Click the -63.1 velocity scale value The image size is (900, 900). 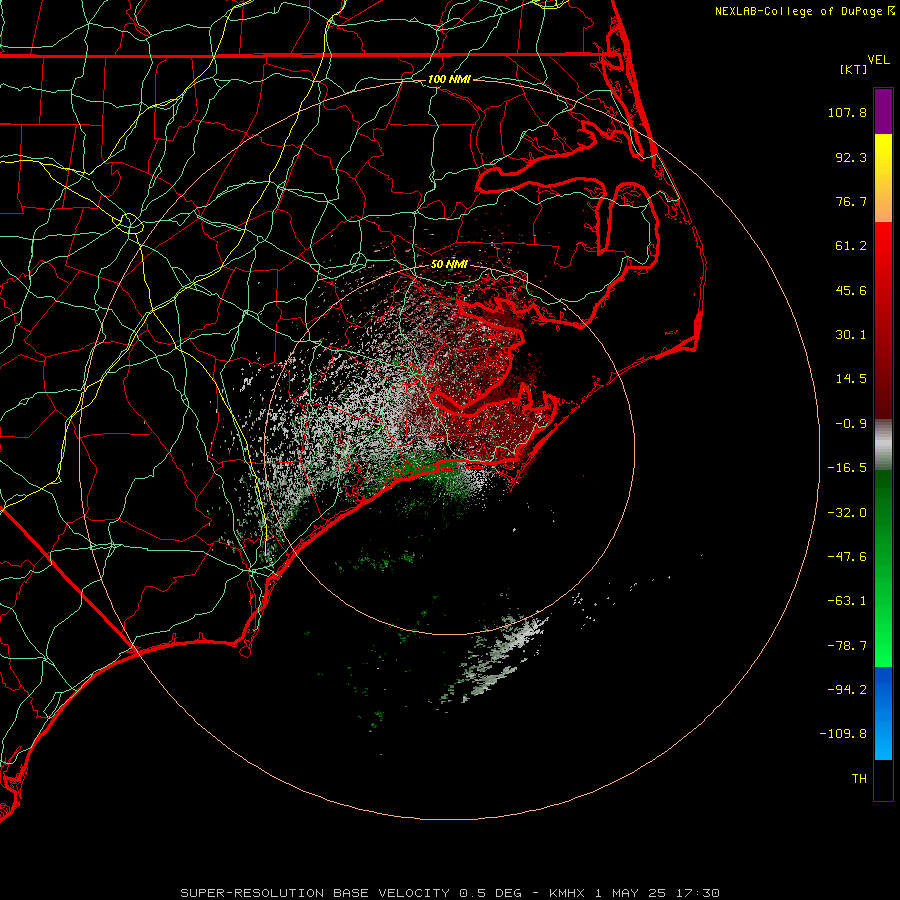847,601
